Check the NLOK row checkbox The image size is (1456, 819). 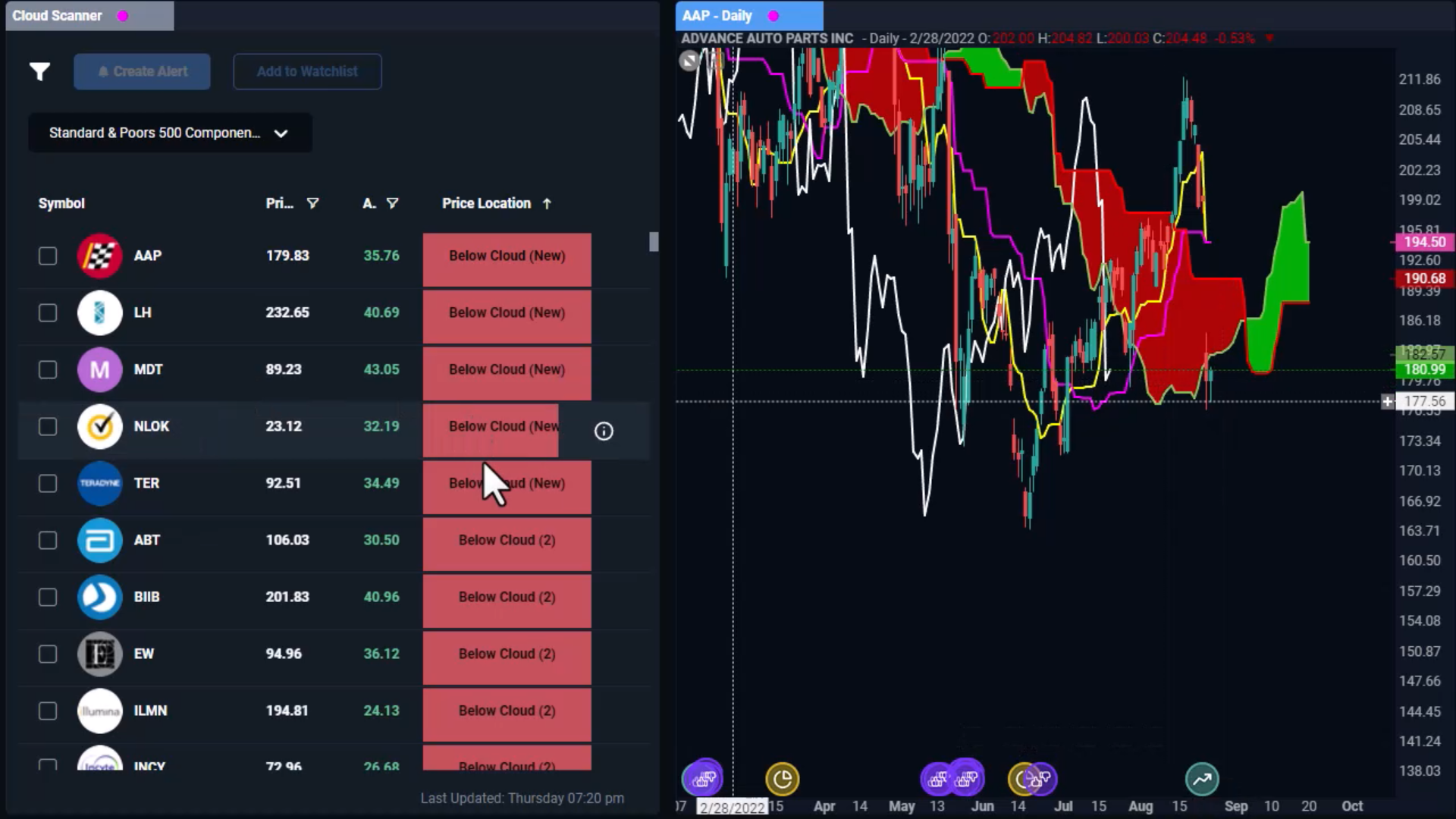pyautogui.click(x=48, y=427)
